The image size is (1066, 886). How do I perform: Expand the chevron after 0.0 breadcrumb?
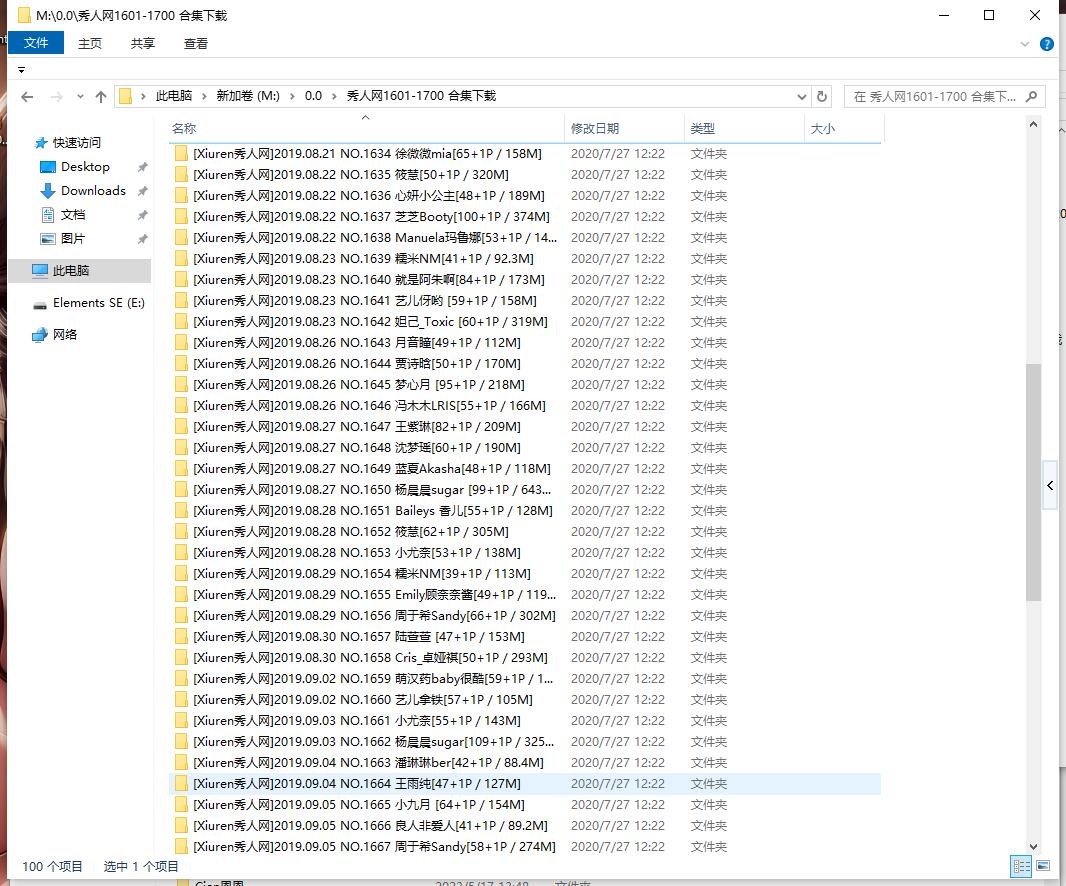(334, 97)
